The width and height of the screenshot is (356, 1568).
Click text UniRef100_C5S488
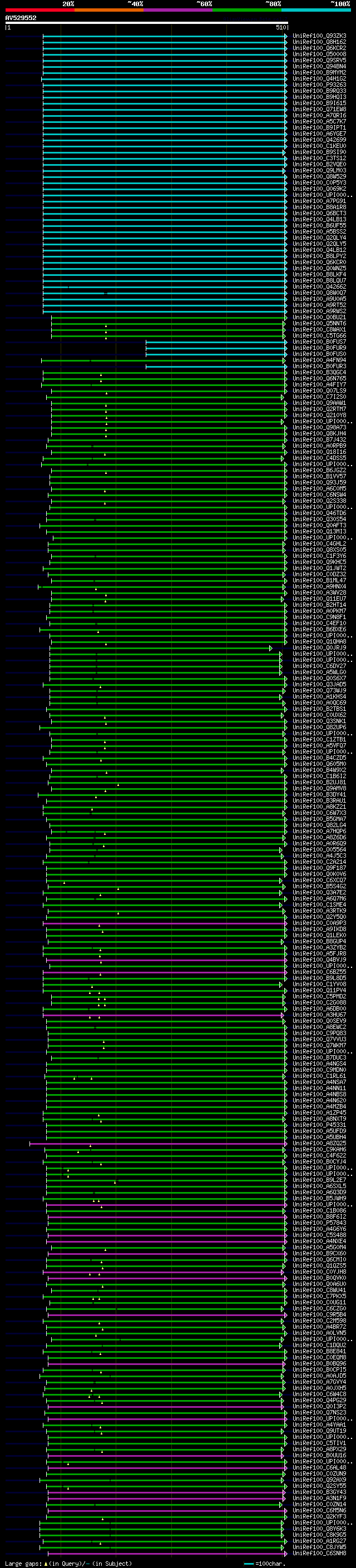pos(319,1234)
